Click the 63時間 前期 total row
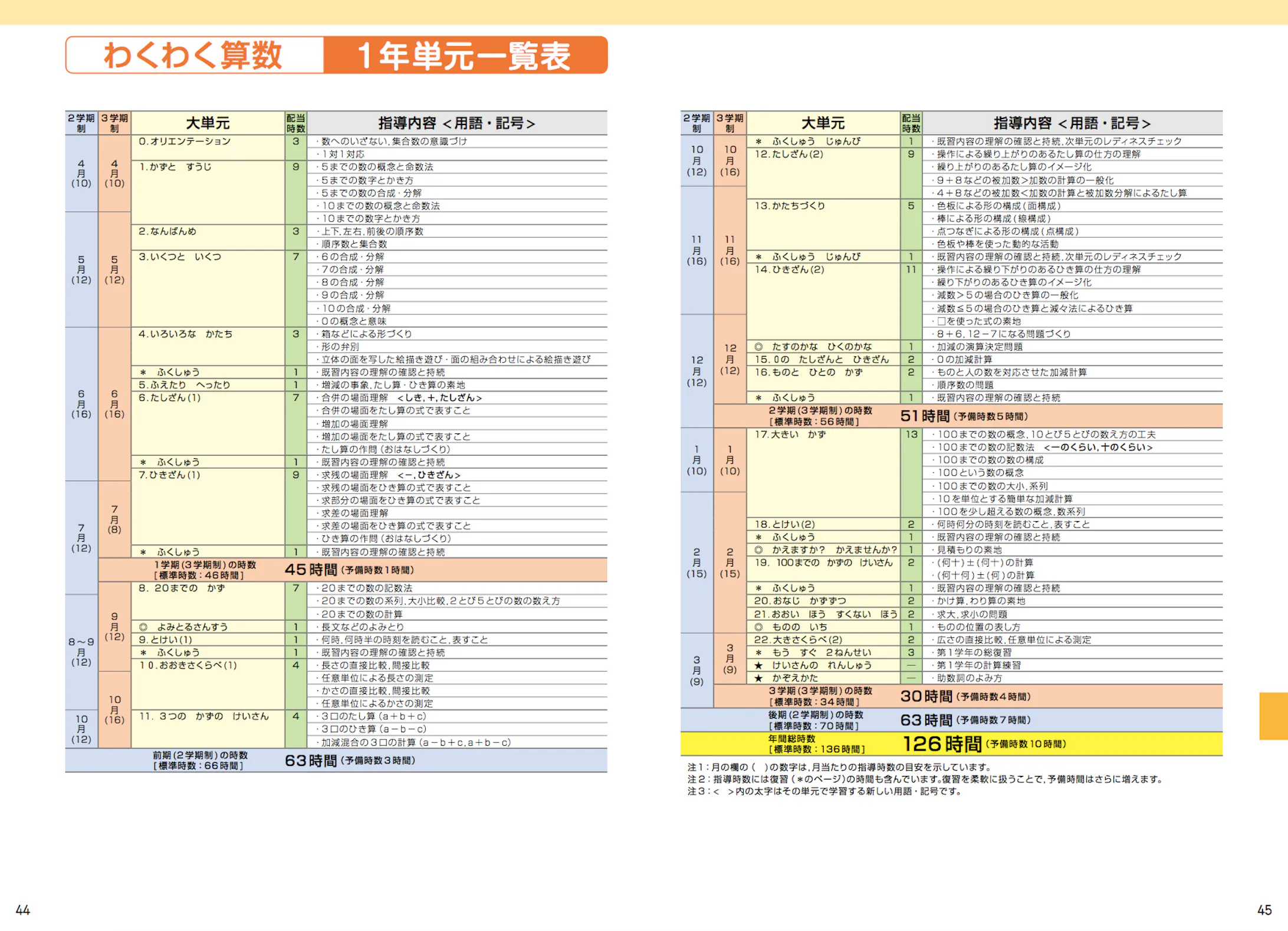Image resolution: width=1288 pixels, height=931 pixels. pos(310,760)
